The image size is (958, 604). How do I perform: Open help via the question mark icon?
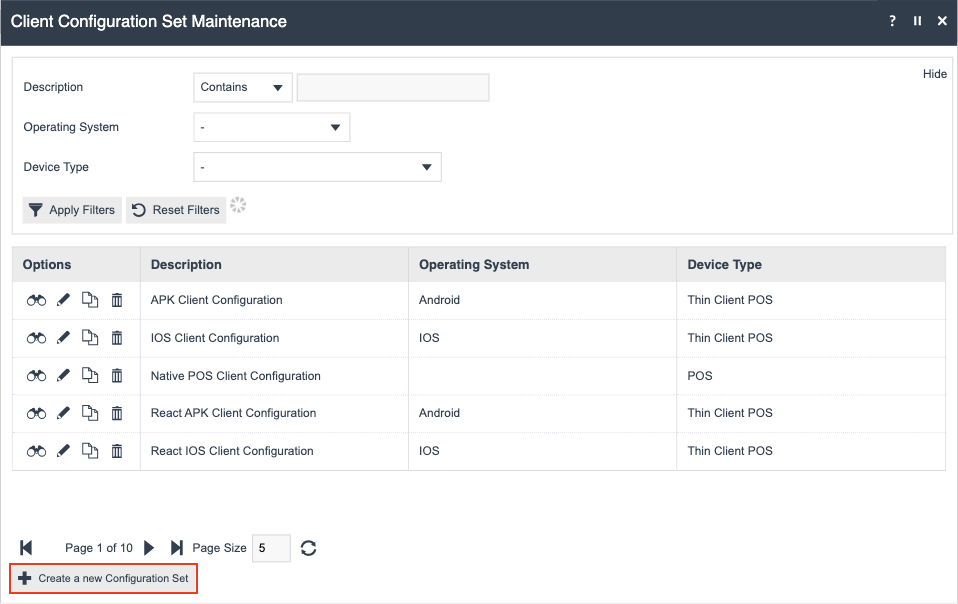892,21
